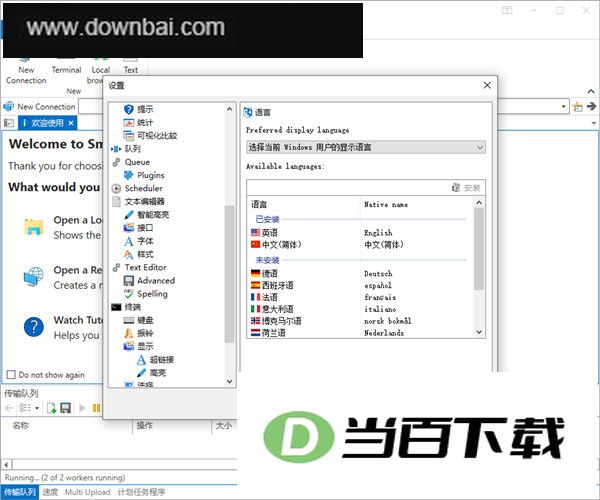Select the 西班牙语 español row
The height and width of the screenshot is (500, 600).
pyautogui.click(x=359, y=285)
